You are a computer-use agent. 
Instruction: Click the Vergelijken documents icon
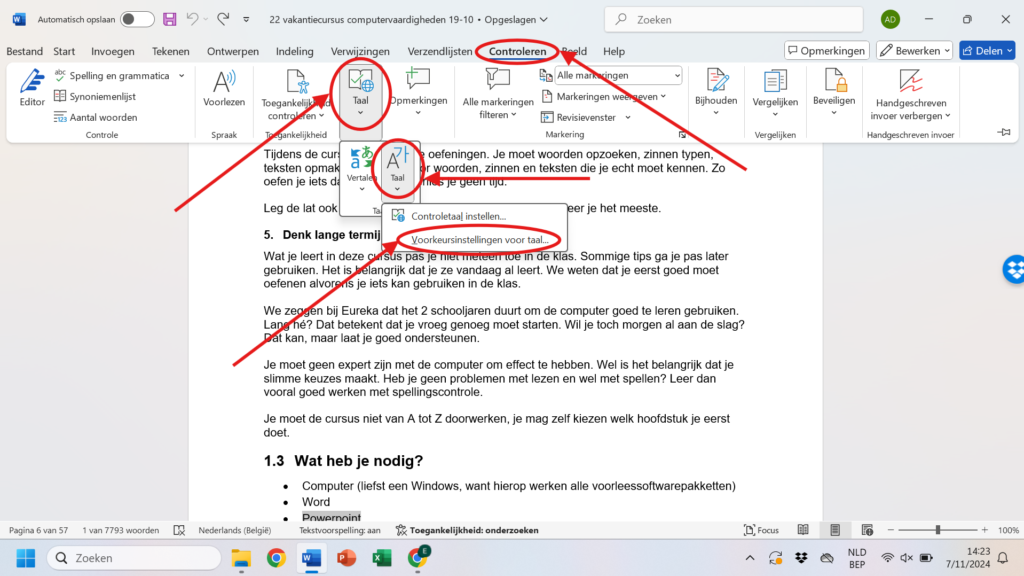click(x=775, y=87)
